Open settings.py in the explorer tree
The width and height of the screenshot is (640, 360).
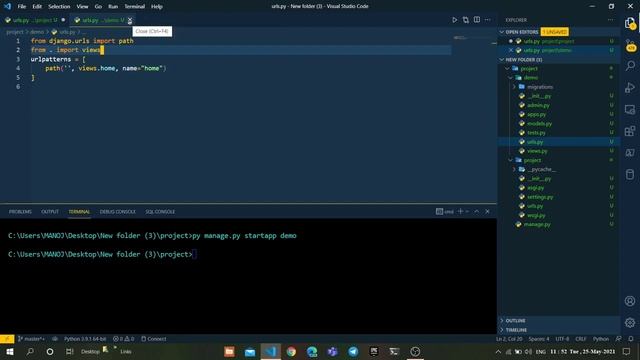tap(540, 197)
